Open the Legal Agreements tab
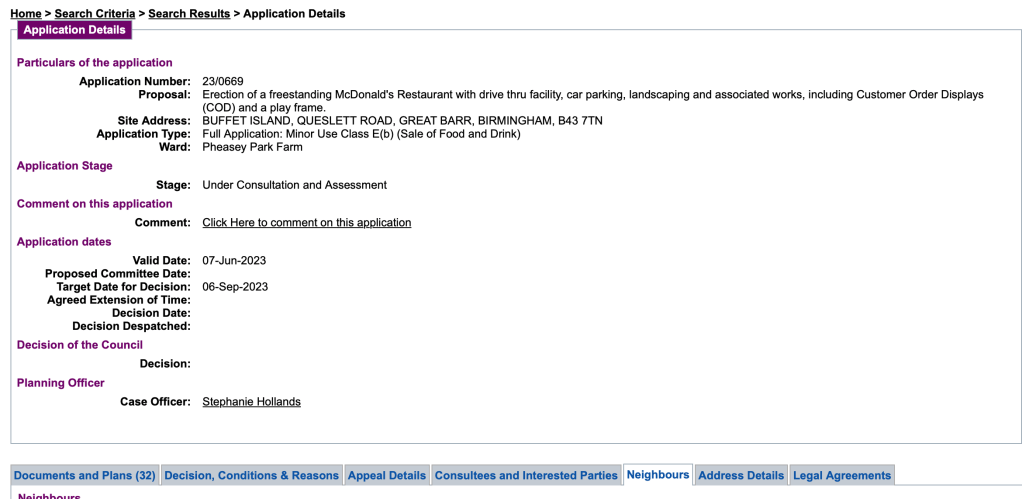The height and width of the screenshot is (499, 1022). click(x=841, y=476)
